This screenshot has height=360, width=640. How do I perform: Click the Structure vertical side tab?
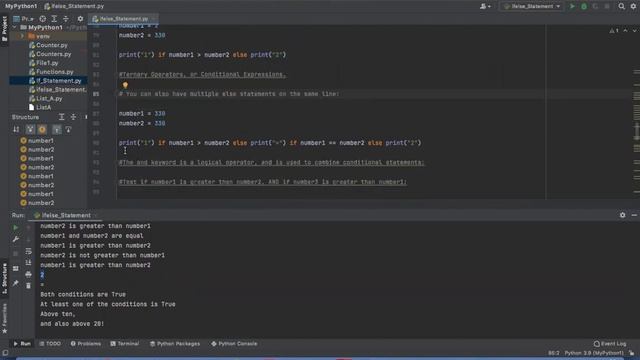point(4,278)
